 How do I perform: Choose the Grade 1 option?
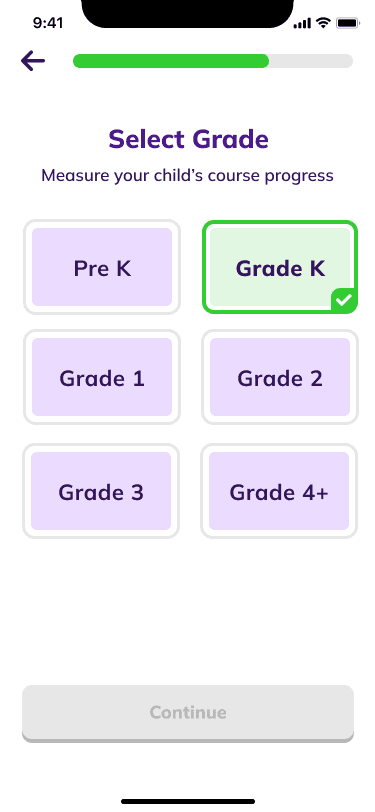[102, 378]
